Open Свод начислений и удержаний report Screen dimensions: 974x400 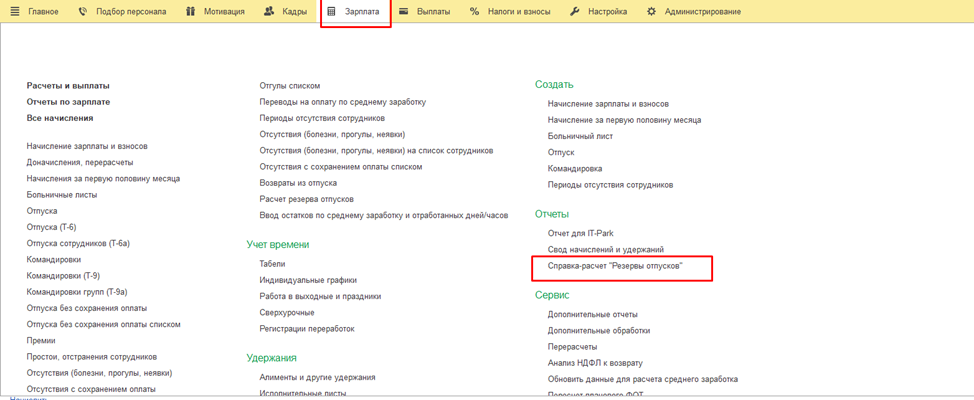click(x=605, y=249)
